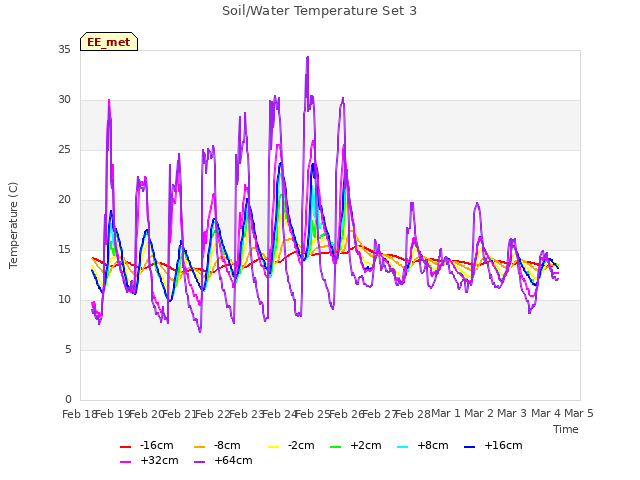640x480 pixels.
Task: Click the Mar 2 x-axis tick label
Action: click(479, 413)
